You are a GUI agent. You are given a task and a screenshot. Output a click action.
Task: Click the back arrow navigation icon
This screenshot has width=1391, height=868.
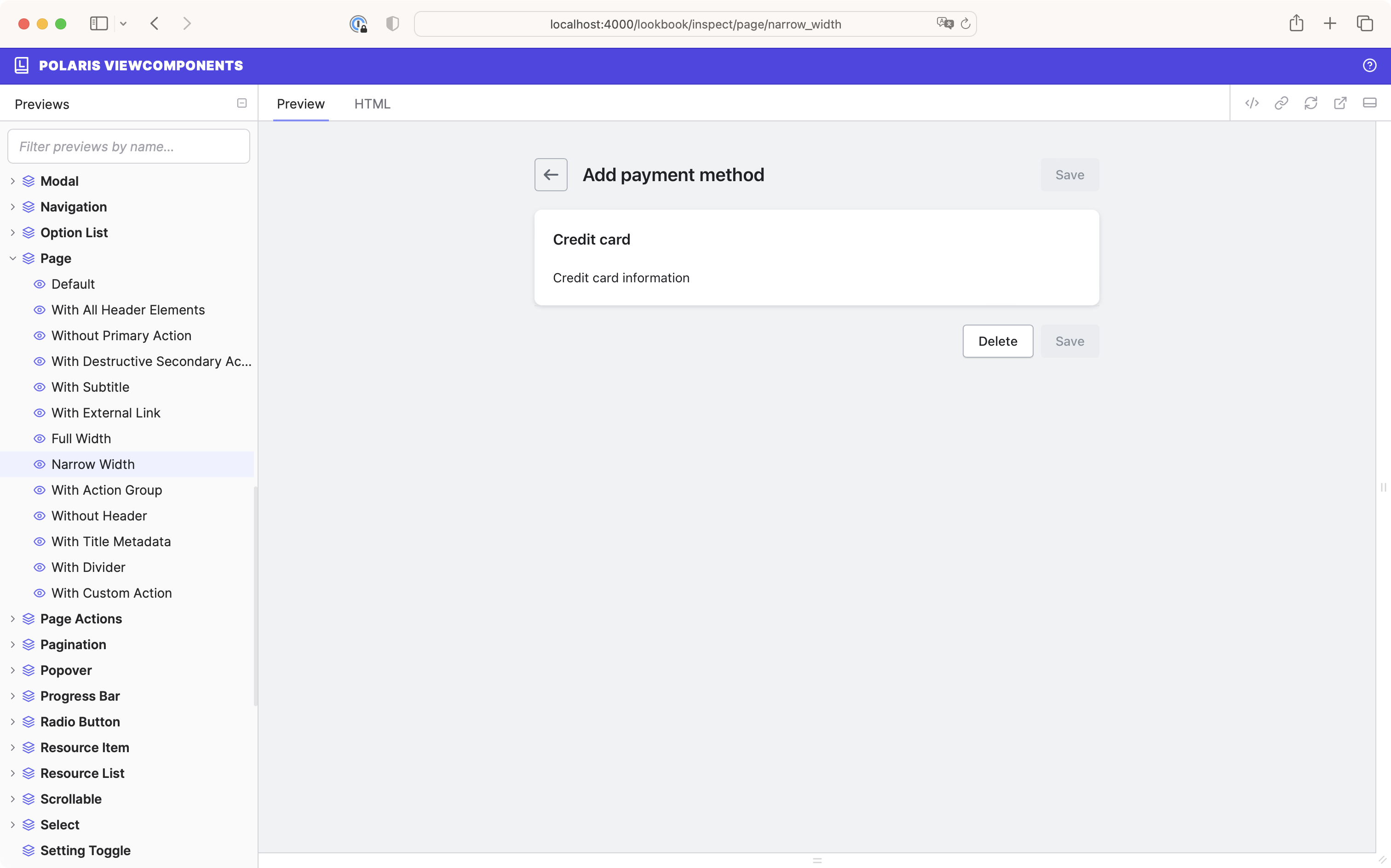(551, 174)
